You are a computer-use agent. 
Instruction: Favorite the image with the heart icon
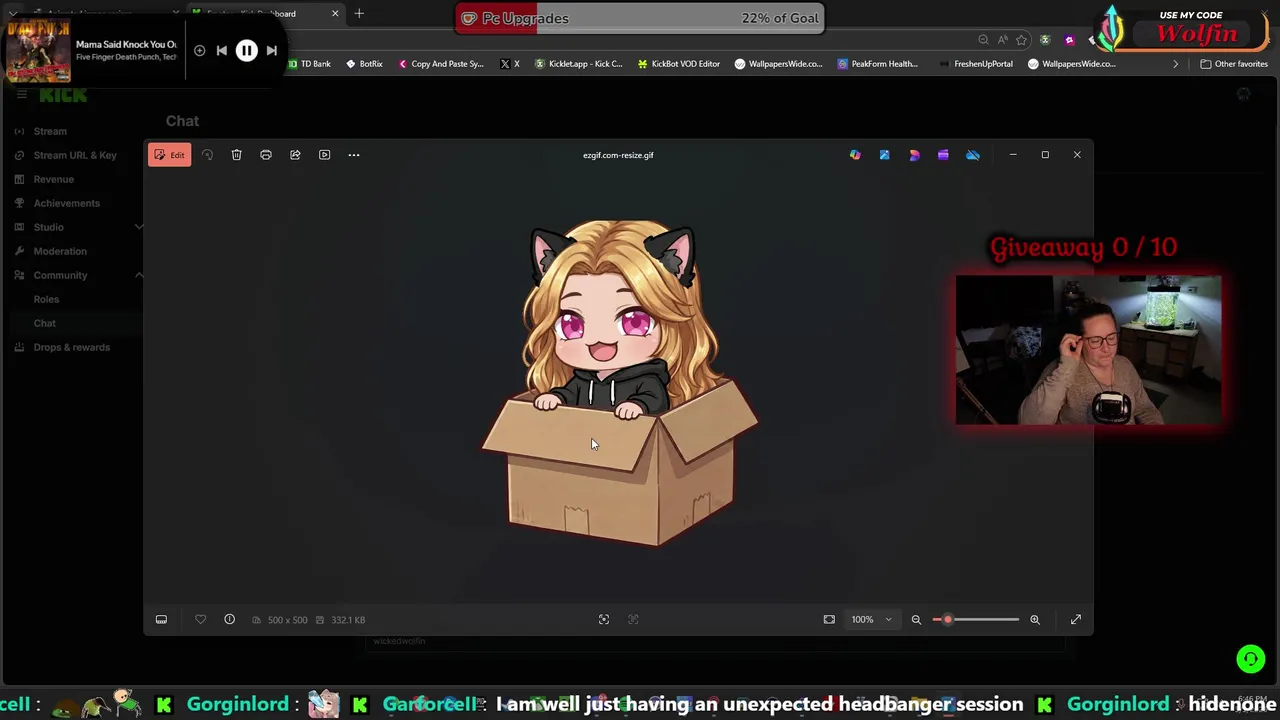tap(200, 620)
